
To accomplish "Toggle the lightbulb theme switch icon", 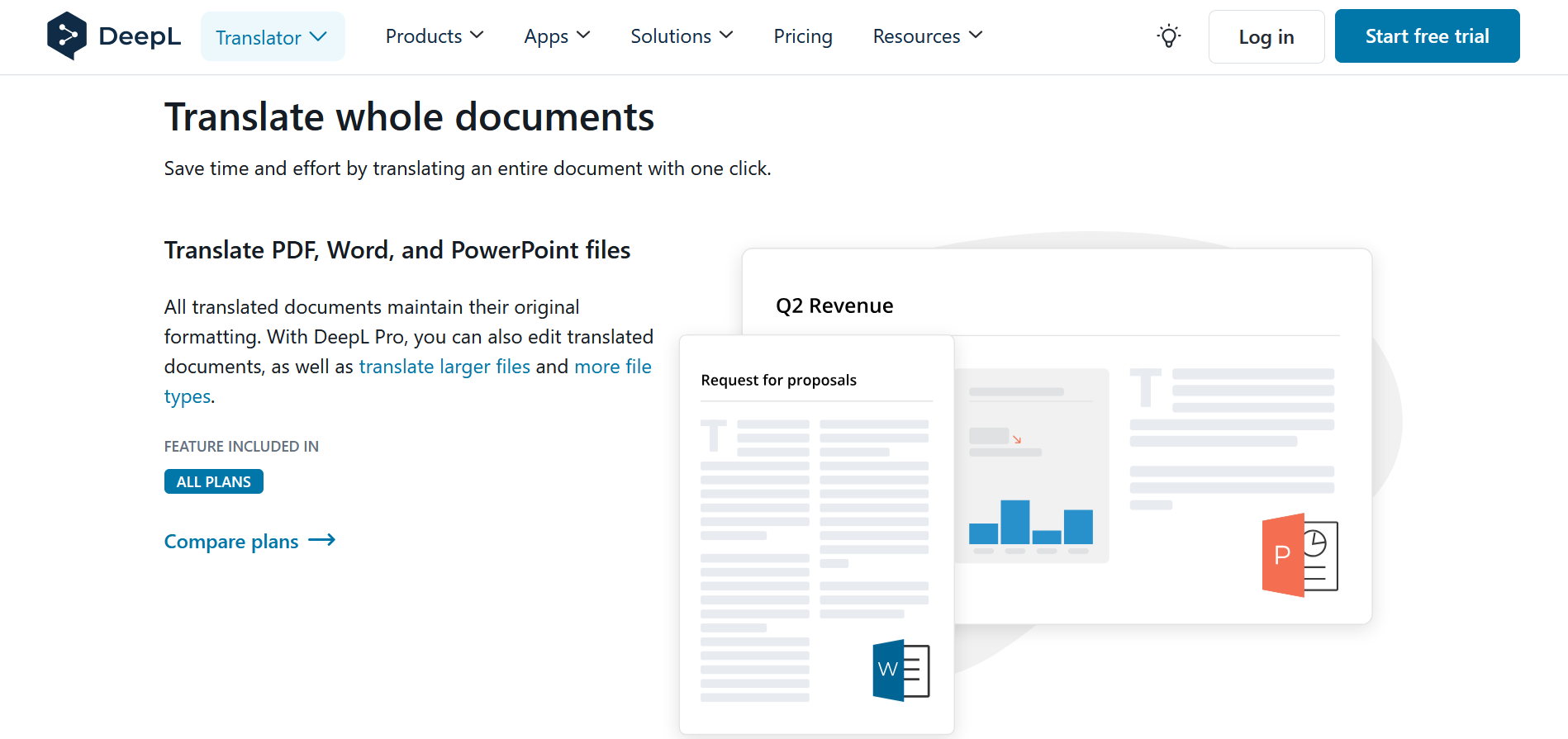I will coord(1168,36).
